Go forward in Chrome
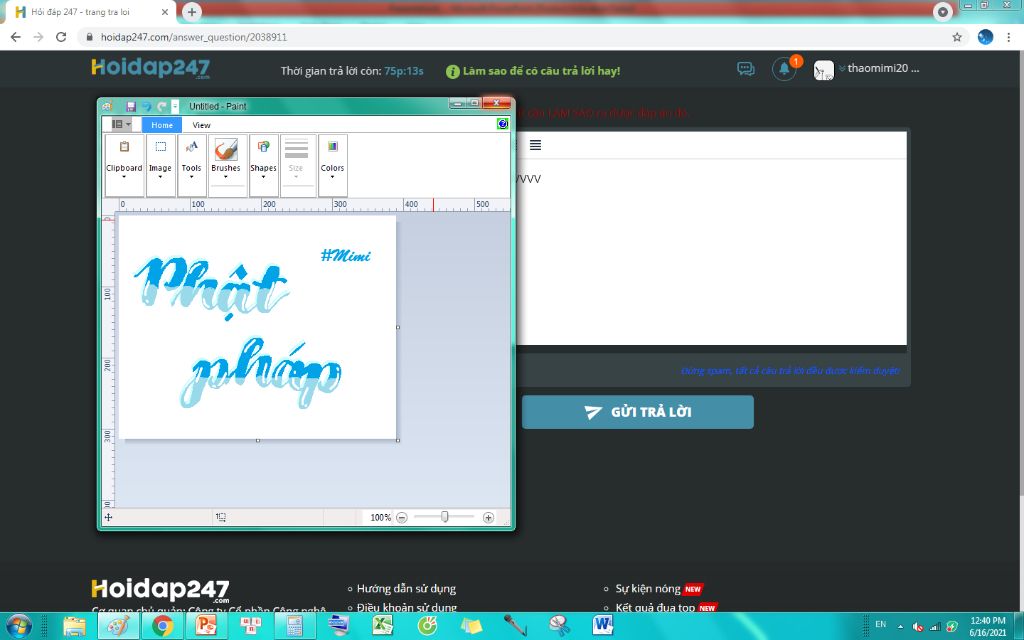Screen dimensions: 1024x640 point(39,37)
